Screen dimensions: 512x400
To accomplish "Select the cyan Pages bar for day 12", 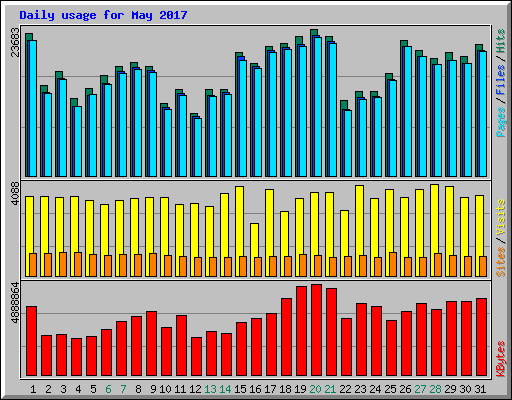I will tap(198, 147).
